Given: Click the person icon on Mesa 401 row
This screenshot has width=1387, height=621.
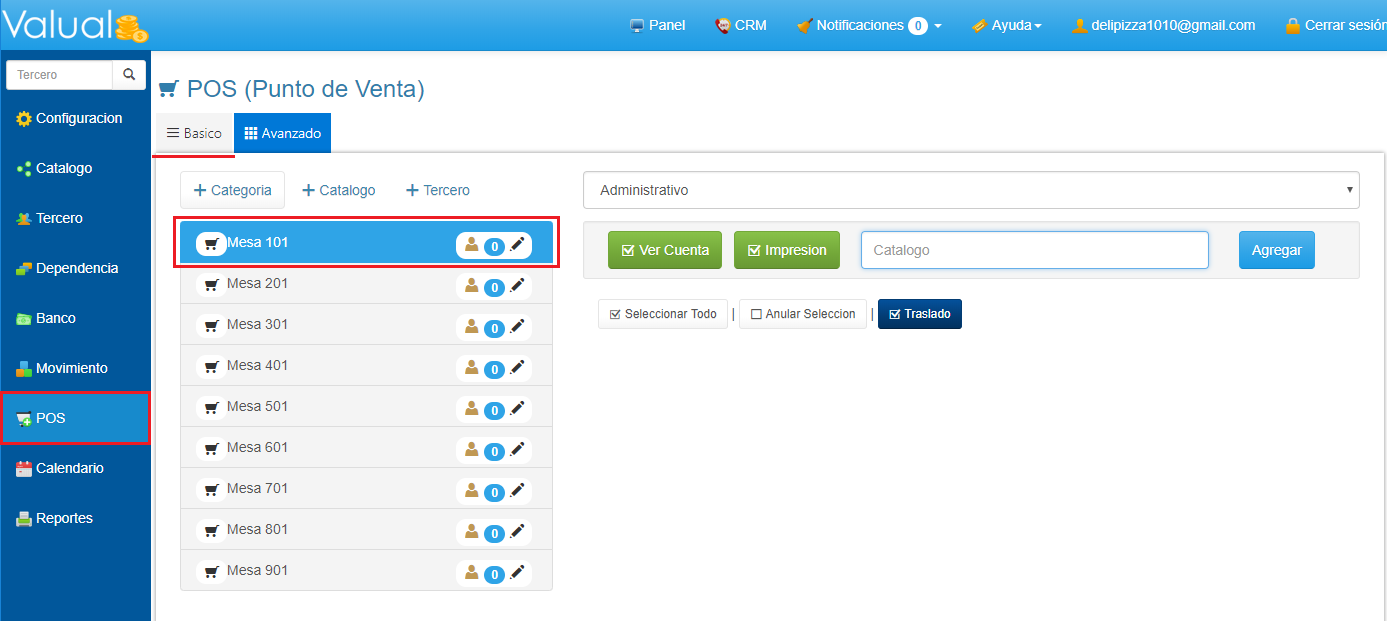Looking at the screenshot, I should point(471,368).
